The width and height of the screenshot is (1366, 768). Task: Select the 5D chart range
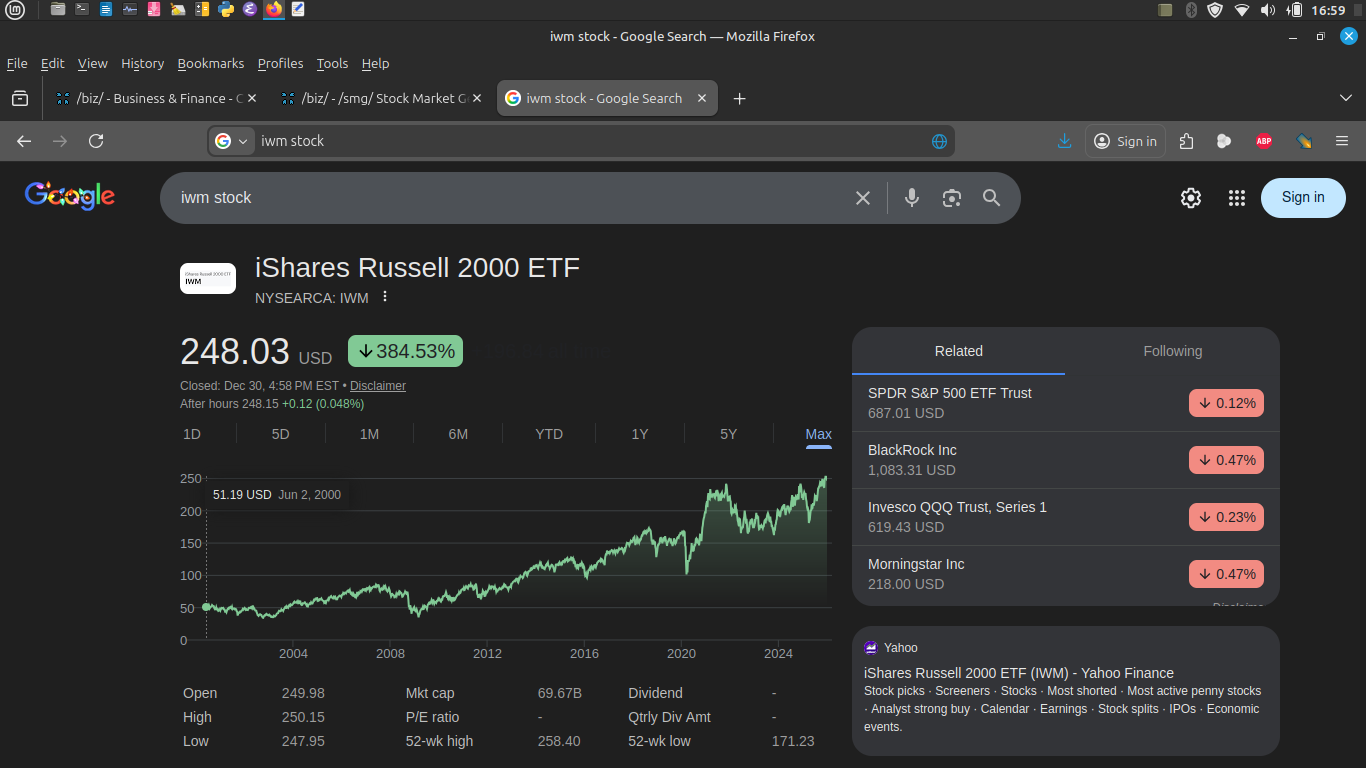tap(280, 434)
